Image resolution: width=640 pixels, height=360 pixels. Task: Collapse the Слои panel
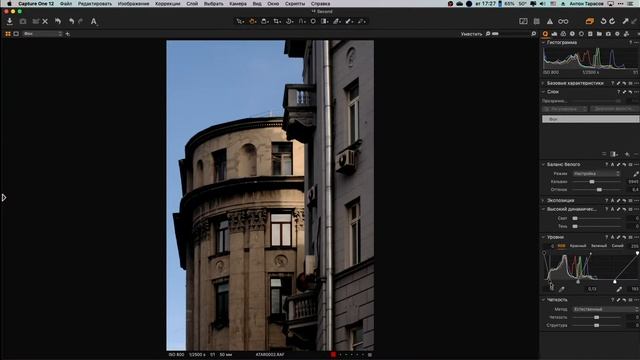[543, 92]
